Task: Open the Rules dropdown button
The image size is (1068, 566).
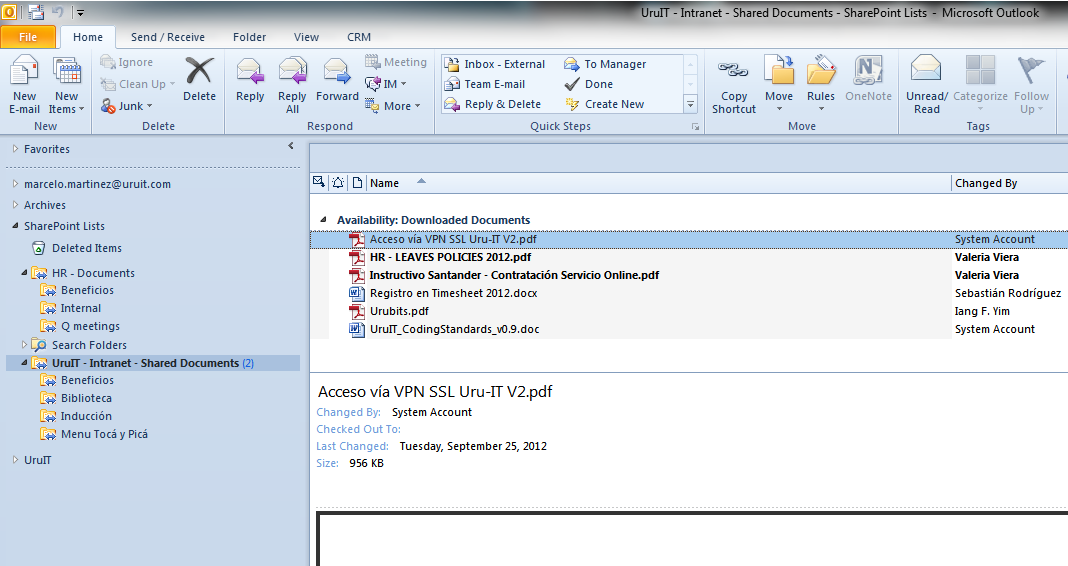Action: [x=821, y=85]
